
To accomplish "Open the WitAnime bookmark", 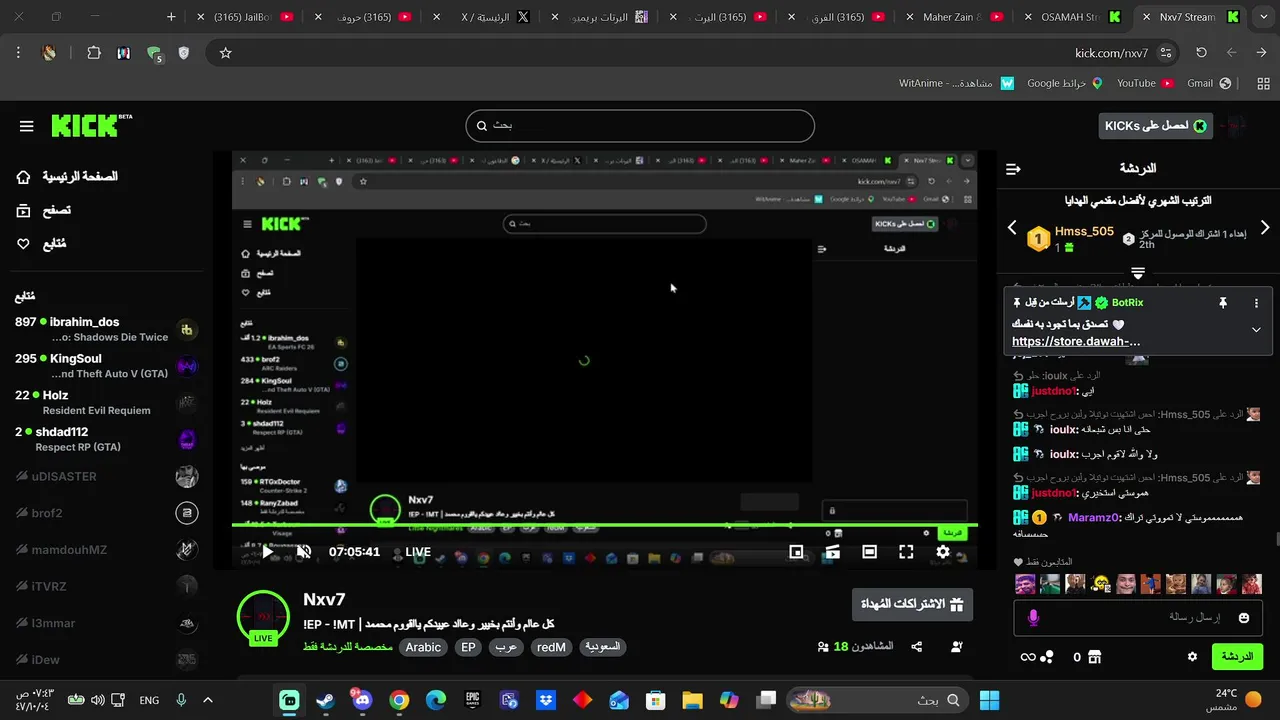I will click(x=956, y=84).
